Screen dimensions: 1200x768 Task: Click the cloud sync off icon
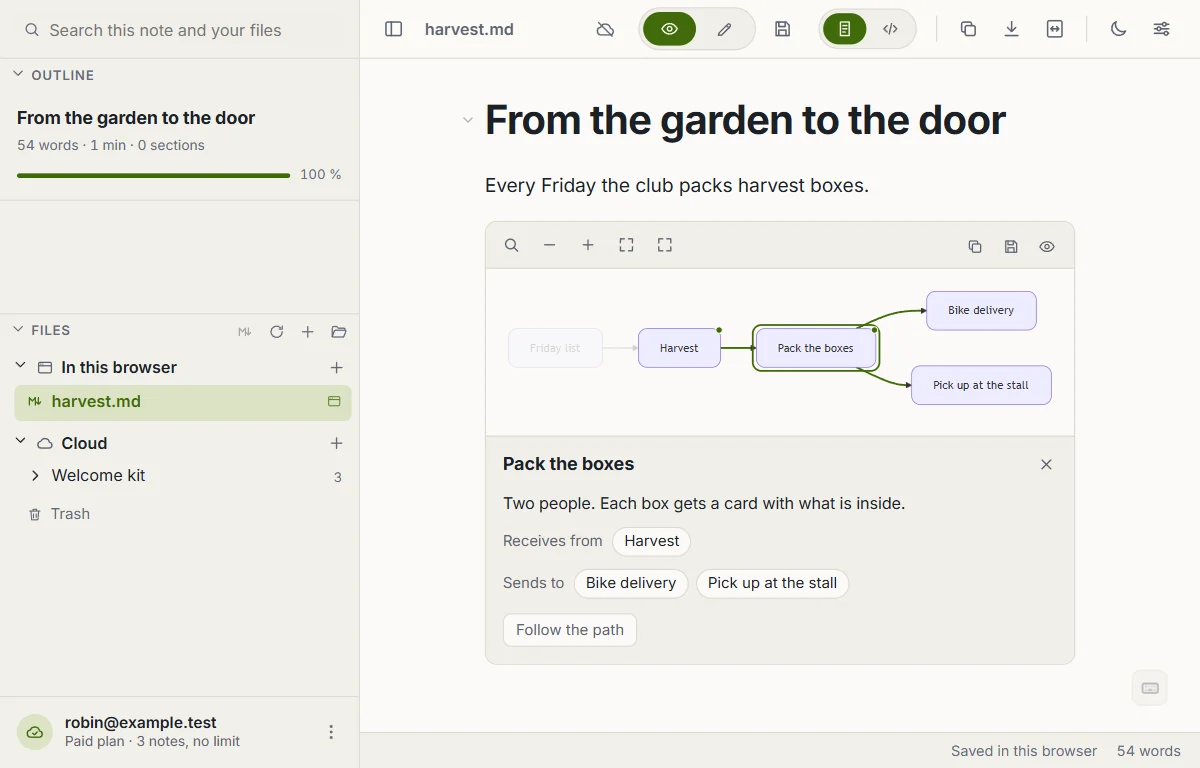click(x=605, y=29)
